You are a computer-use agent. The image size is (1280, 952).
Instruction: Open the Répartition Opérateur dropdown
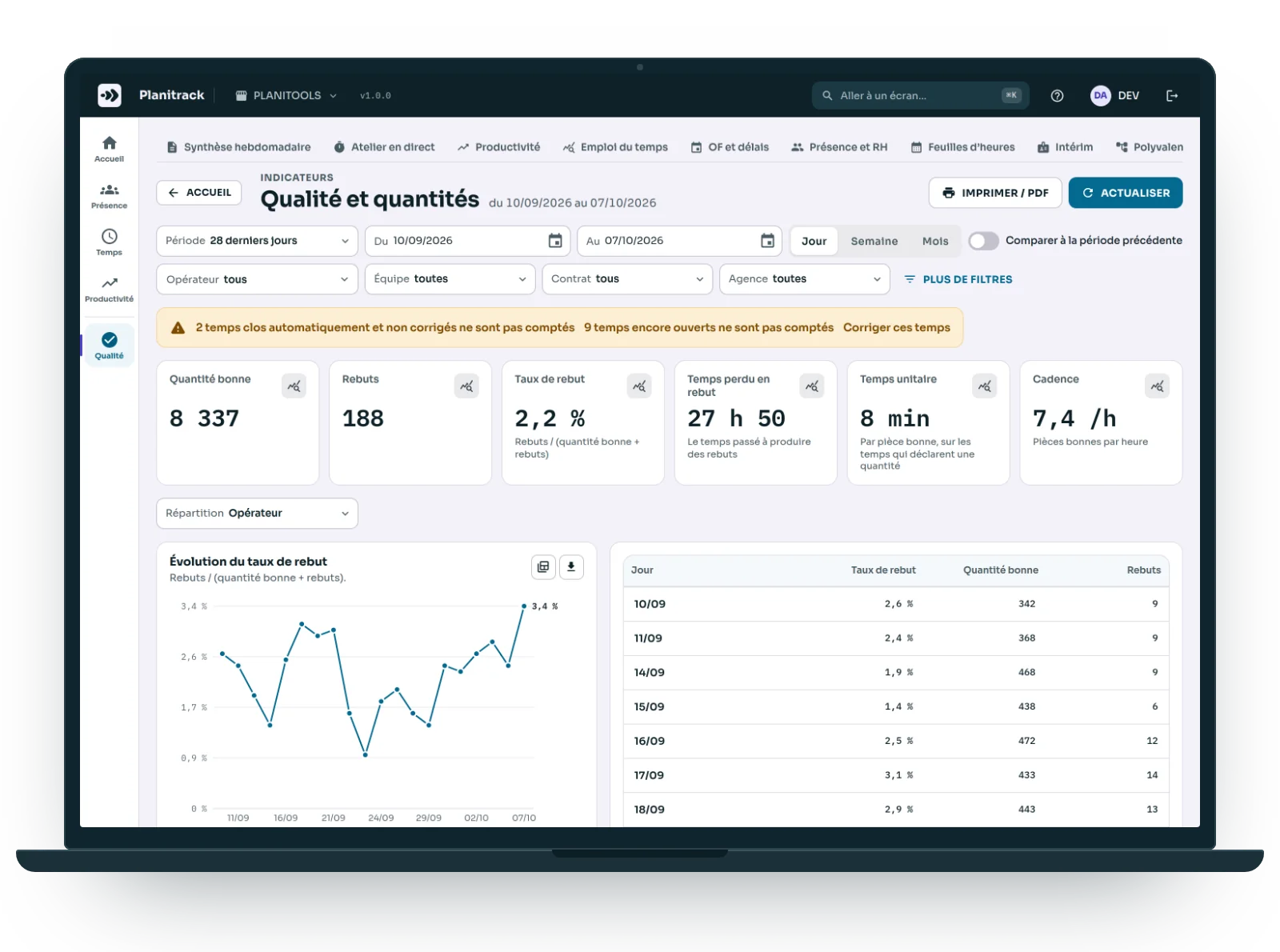click(257, 514)
